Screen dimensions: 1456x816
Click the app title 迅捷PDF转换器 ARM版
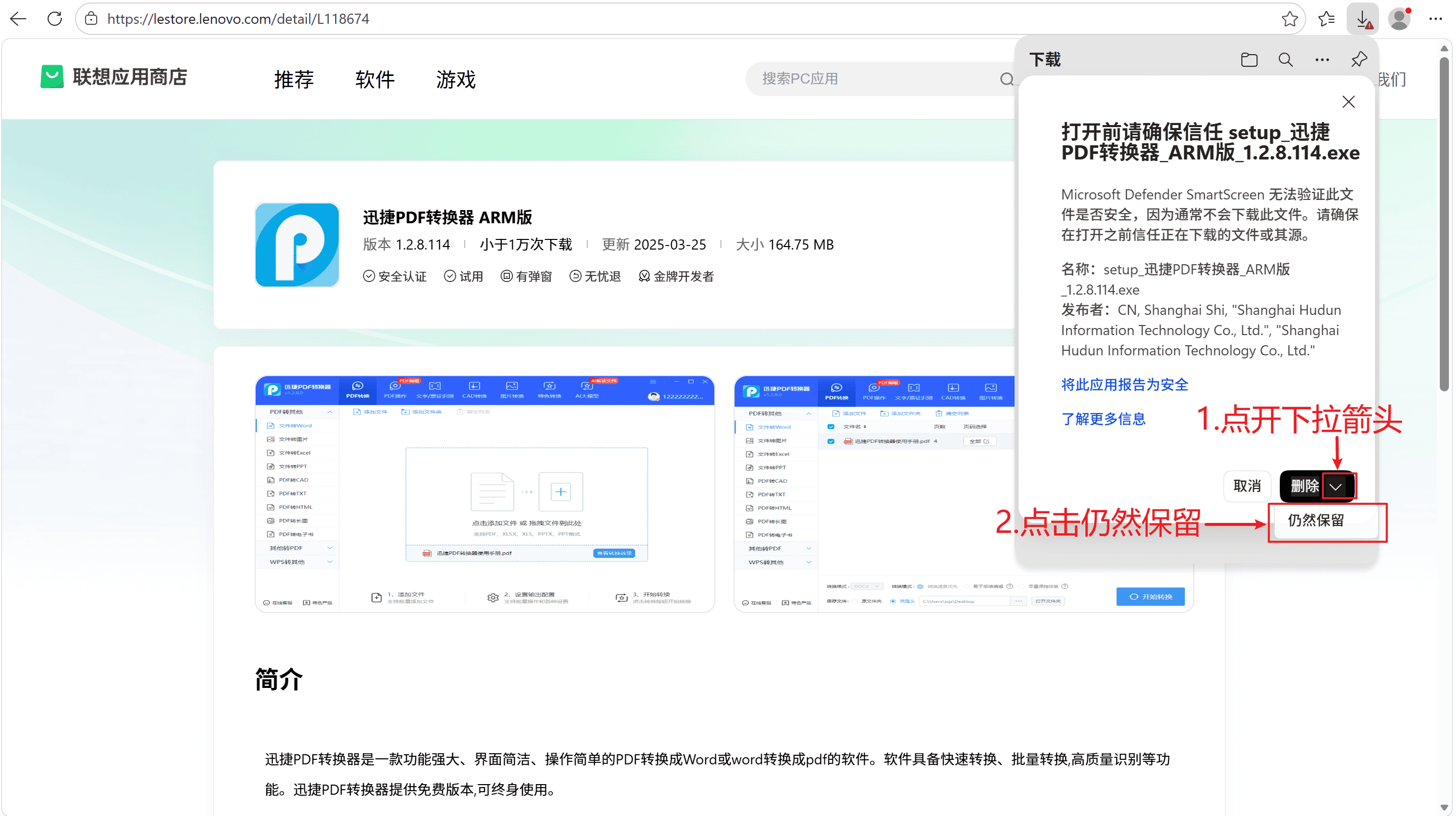[x=448, y=218]
